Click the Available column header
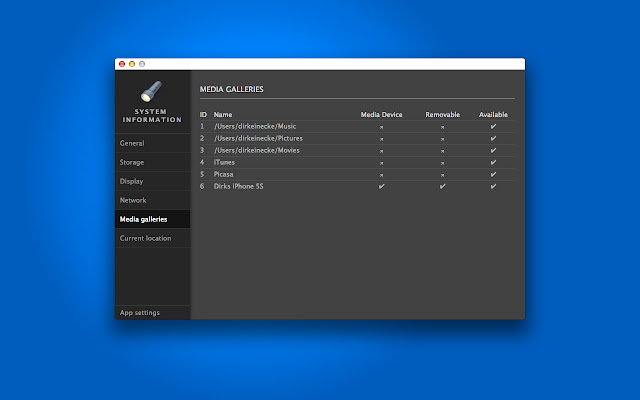The height and width of the screenshot is (400, 640). [x=493, y=115]
